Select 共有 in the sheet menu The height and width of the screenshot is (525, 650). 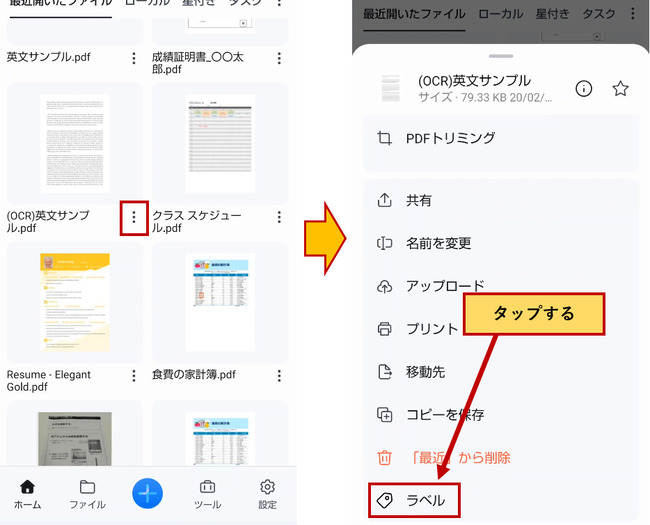[501, 200]
